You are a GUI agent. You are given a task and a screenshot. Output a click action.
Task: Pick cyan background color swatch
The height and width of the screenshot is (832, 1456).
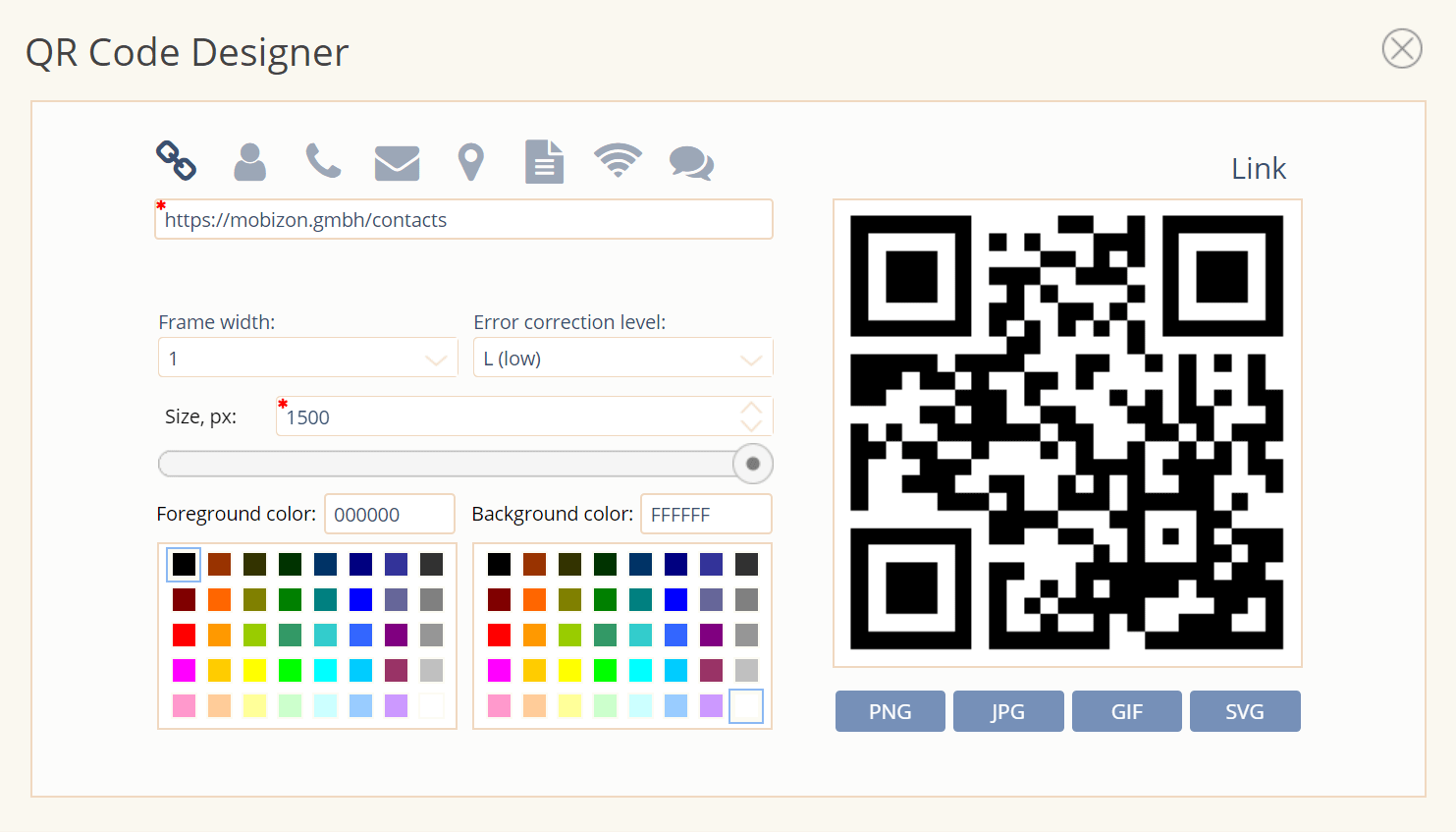coord(640,670)
